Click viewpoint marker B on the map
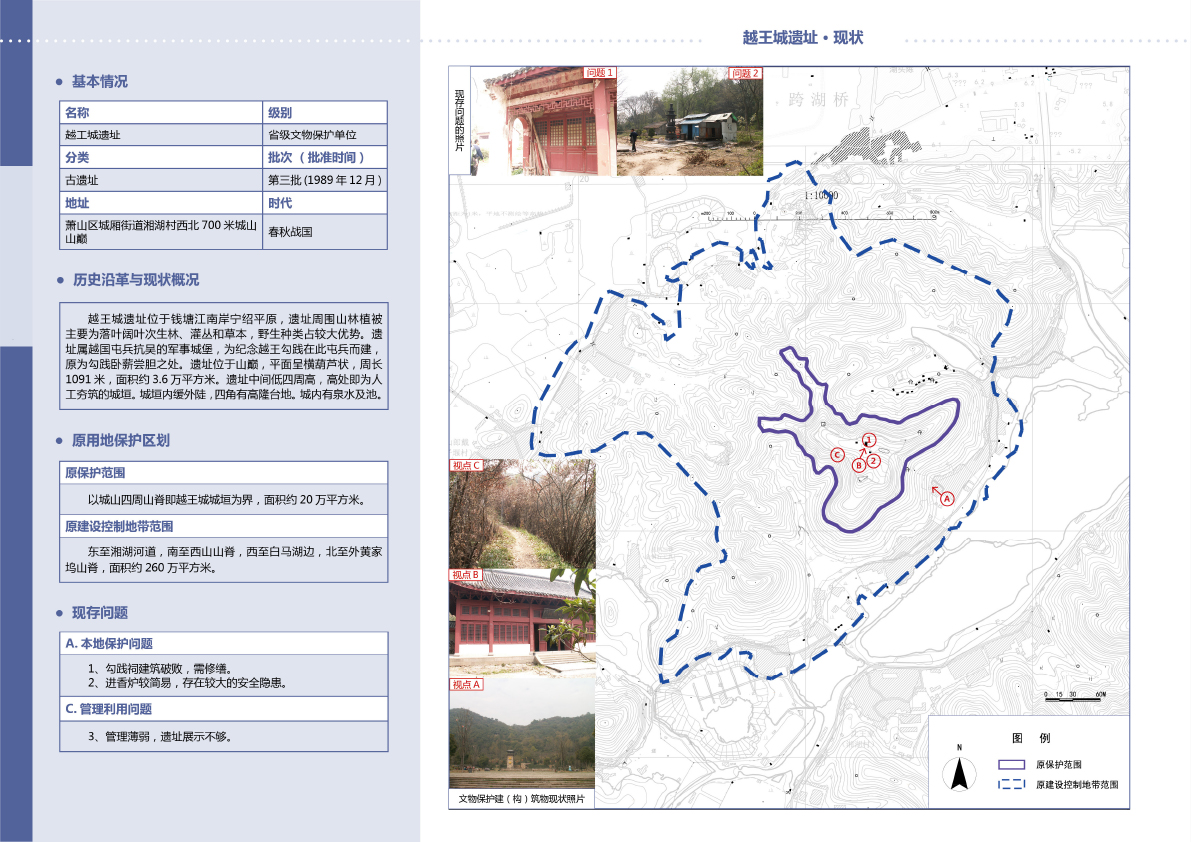The width and height of the screenshot is (1191, 842). coord(858,464)
